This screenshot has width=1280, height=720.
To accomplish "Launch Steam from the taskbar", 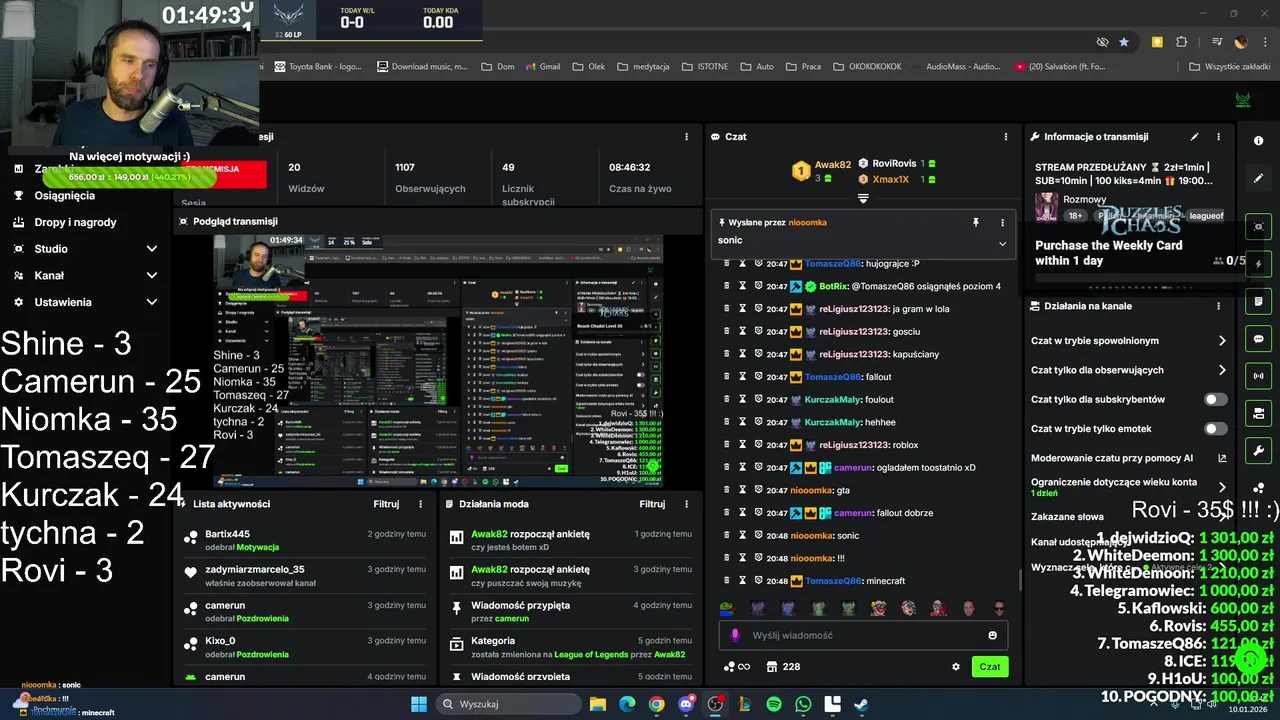I will (860, 704).
